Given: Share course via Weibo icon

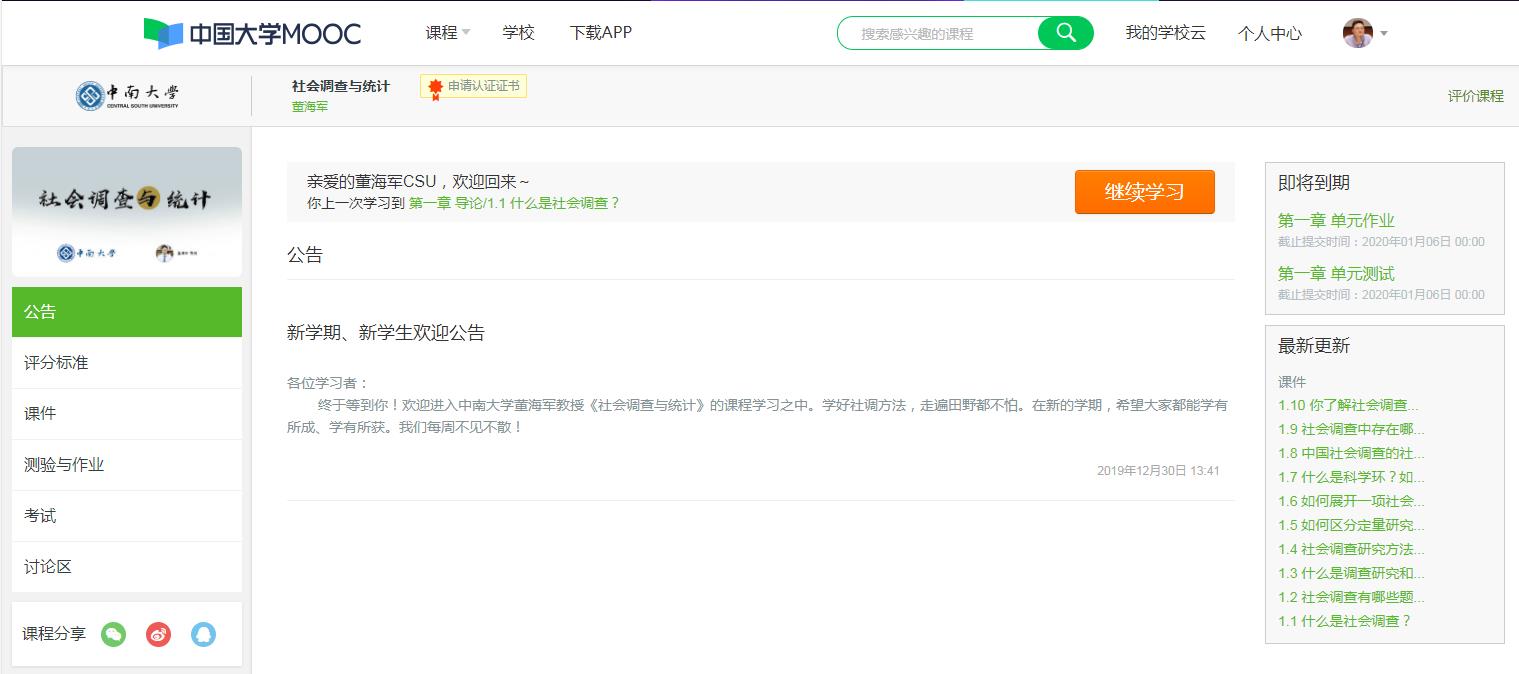Looking at the screenshot, I should click(x=159, y=634).
